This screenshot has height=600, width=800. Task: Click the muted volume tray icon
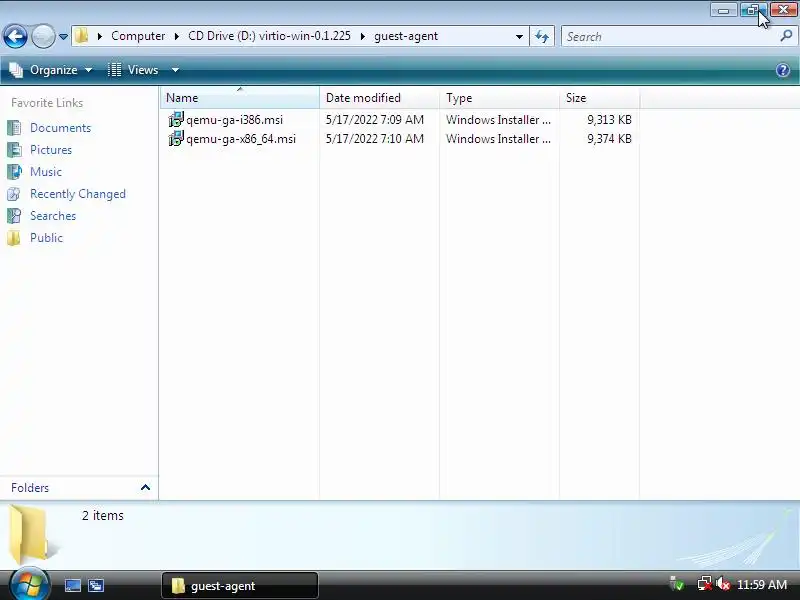(723, 584)
